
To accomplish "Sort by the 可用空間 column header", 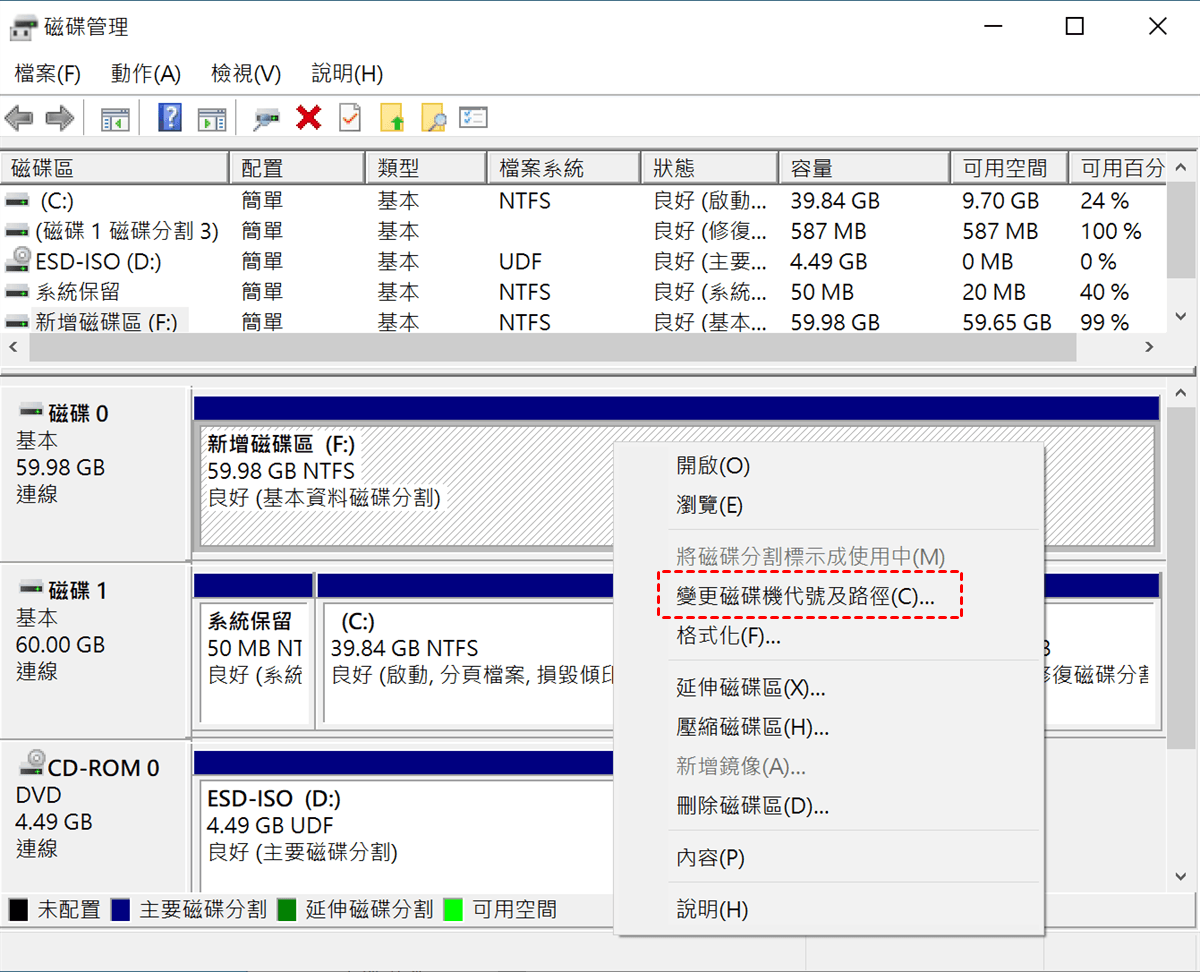I will [1010, 168].
